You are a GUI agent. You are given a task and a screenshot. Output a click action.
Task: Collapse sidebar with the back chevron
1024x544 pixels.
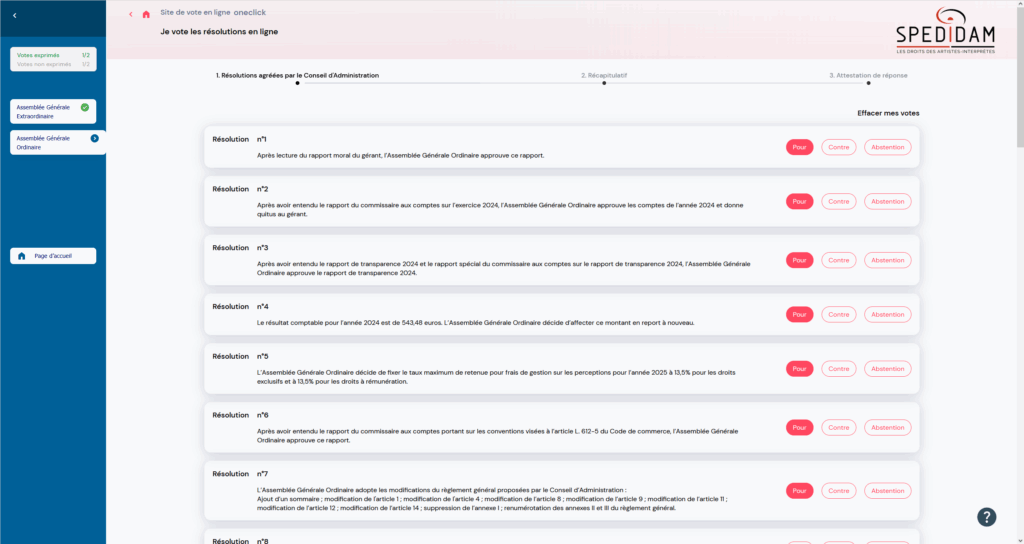tap(14, 16)
